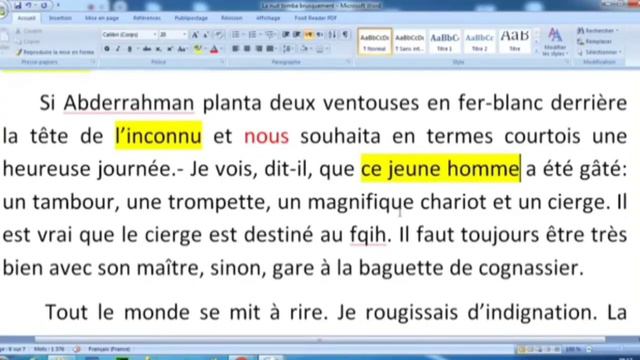The height and width of the screenshot is (360, 640).
Task: Apply the Titre style
Action: [x=515, y=42]
